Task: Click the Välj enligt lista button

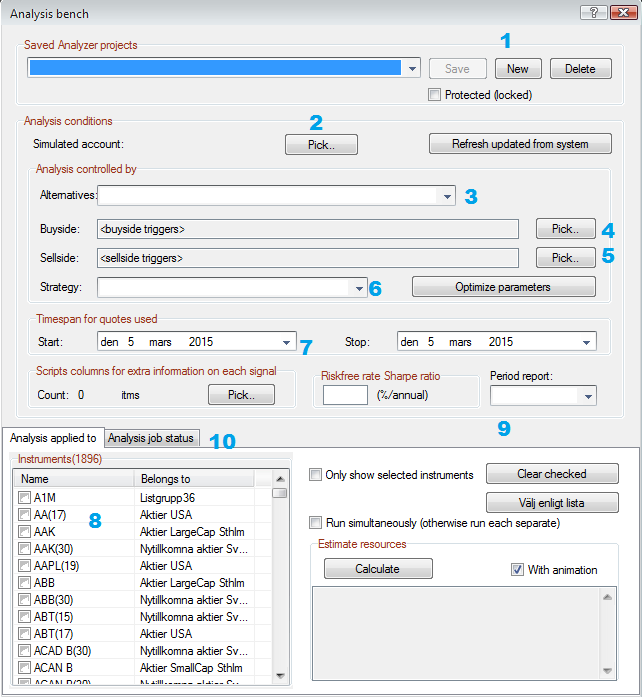Action: (x=552, y=503)
